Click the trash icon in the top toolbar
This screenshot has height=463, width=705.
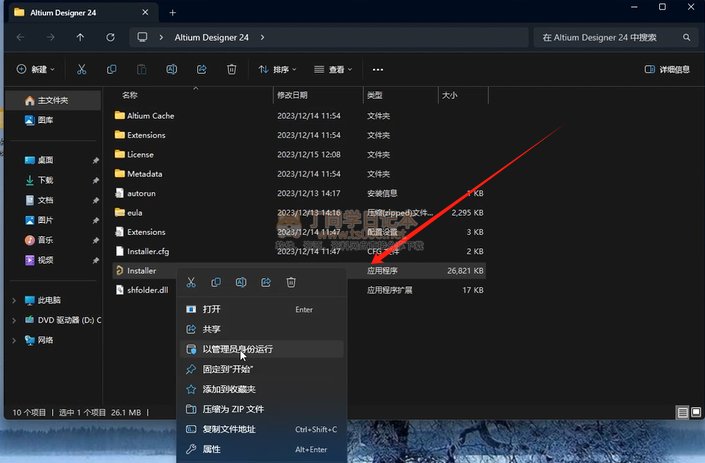(x=231, y=70)
